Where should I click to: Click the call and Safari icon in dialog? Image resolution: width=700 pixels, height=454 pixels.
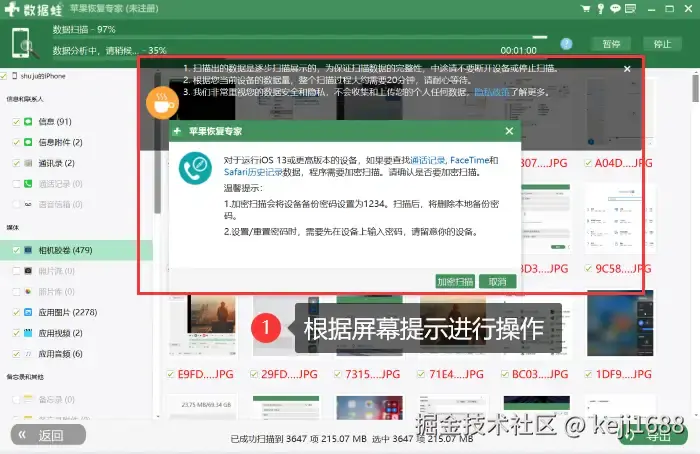(x=196, y=168)
